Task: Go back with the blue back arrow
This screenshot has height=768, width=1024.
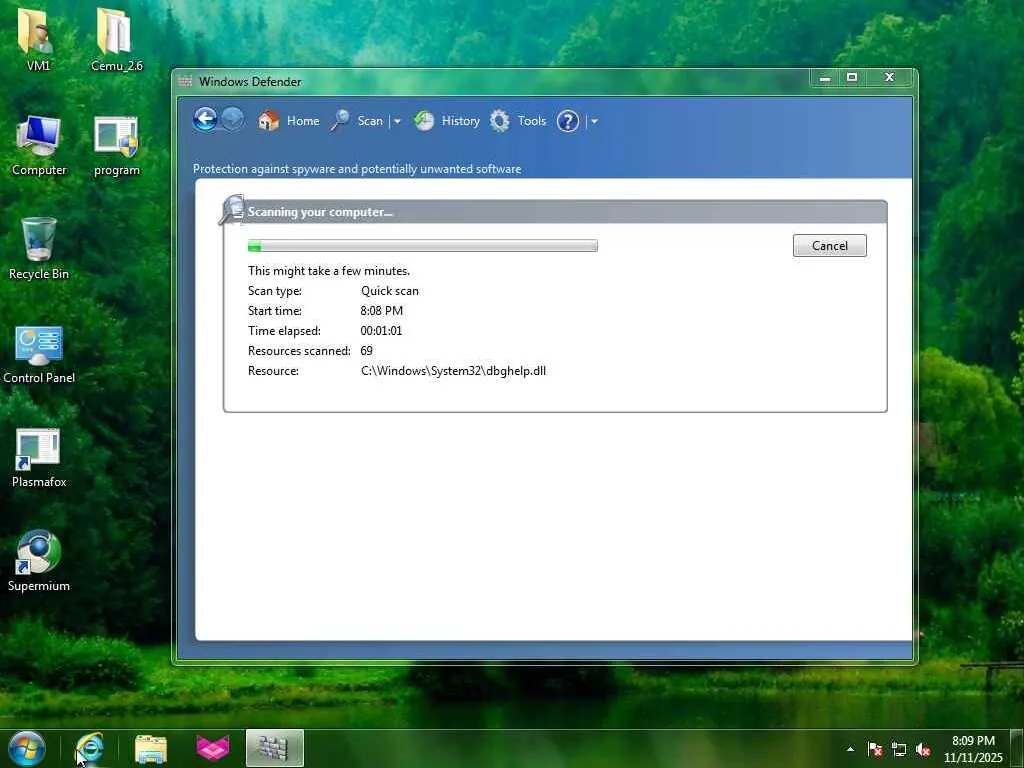Action: [x=205, y=120]
